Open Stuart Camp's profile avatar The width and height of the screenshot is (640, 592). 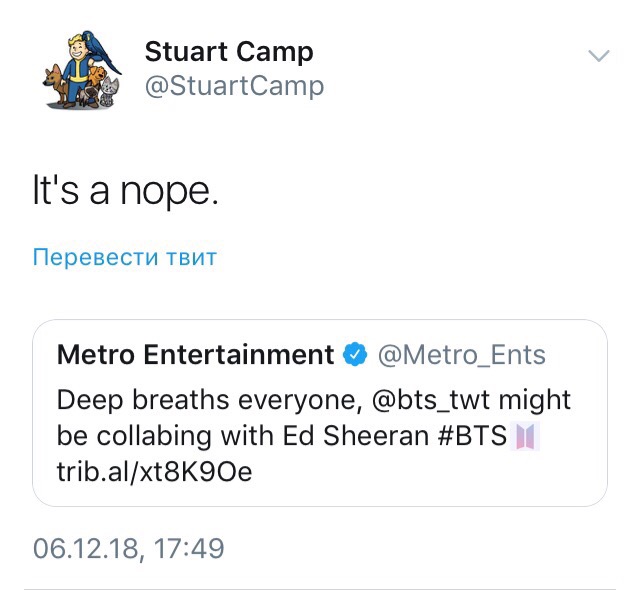pyautogui.click(x=82, y=69)
